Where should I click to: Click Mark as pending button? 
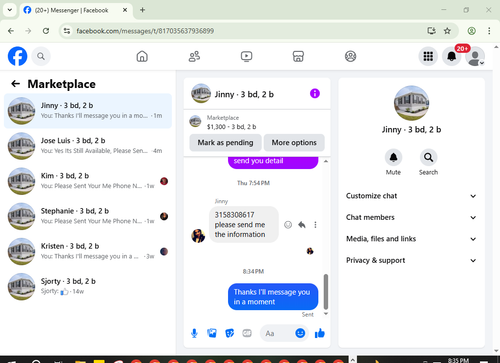pos(225,143)
